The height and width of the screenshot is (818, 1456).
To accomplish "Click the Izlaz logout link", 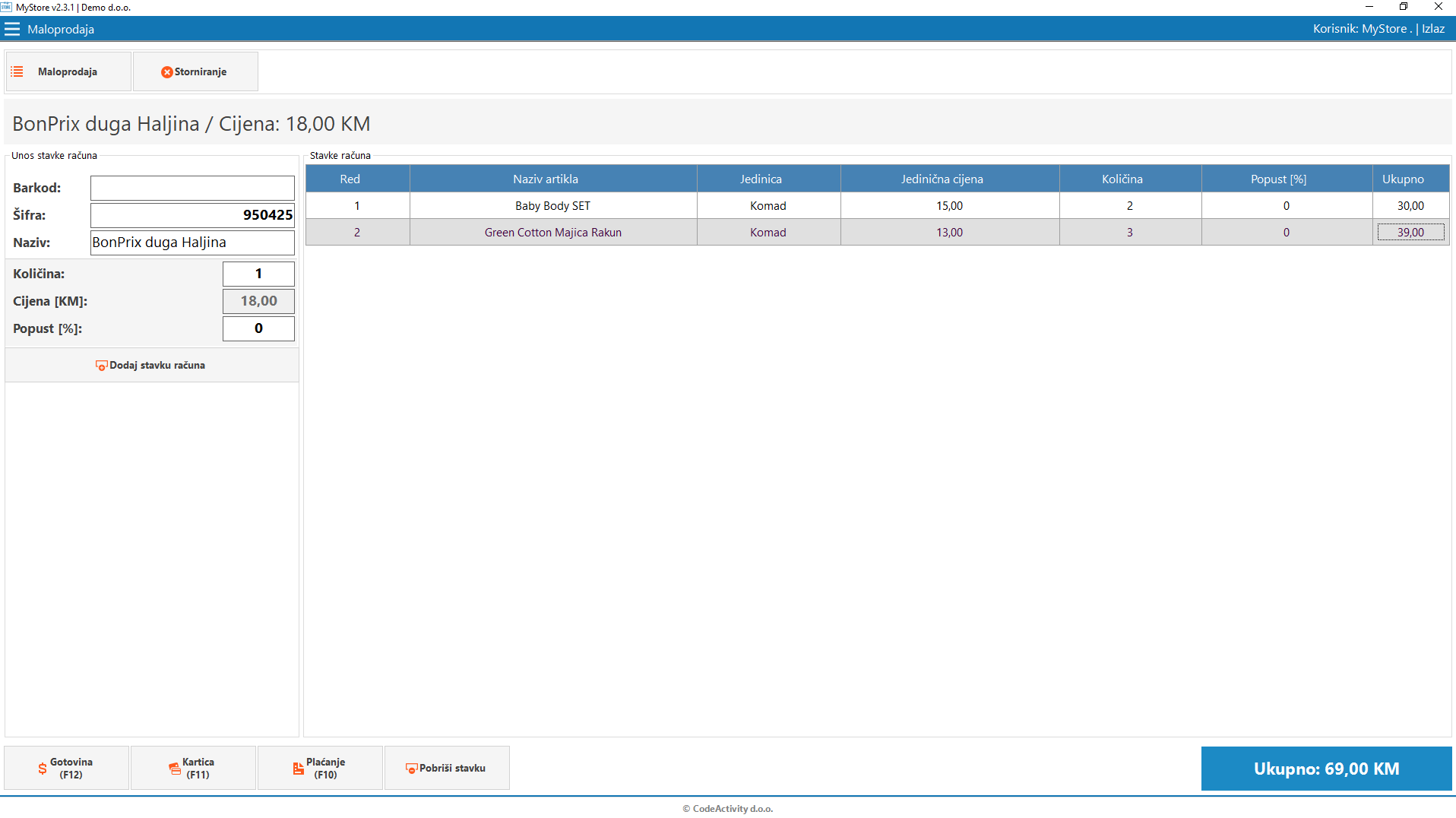I will click(1433, 29).
